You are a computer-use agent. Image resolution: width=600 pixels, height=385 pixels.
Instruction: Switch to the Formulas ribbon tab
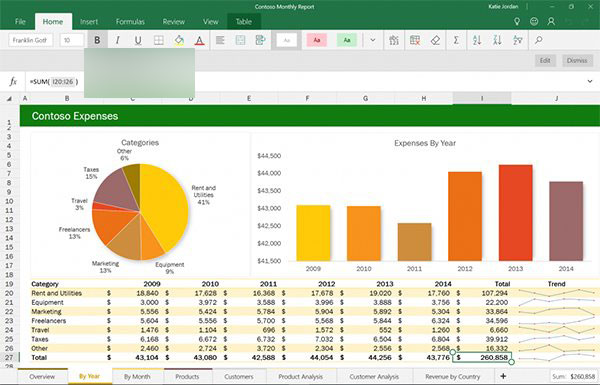tap(130, 22)
